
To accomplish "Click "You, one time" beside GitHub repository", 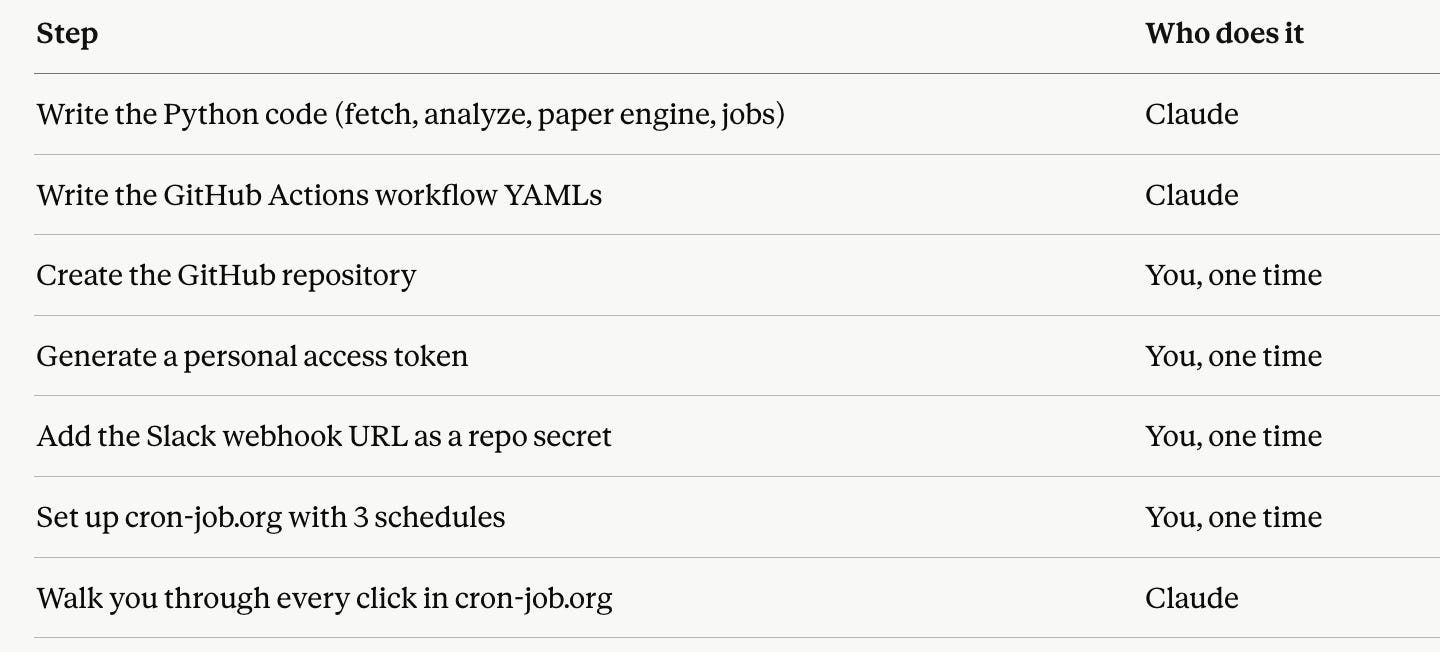I will click(1234, 276).
